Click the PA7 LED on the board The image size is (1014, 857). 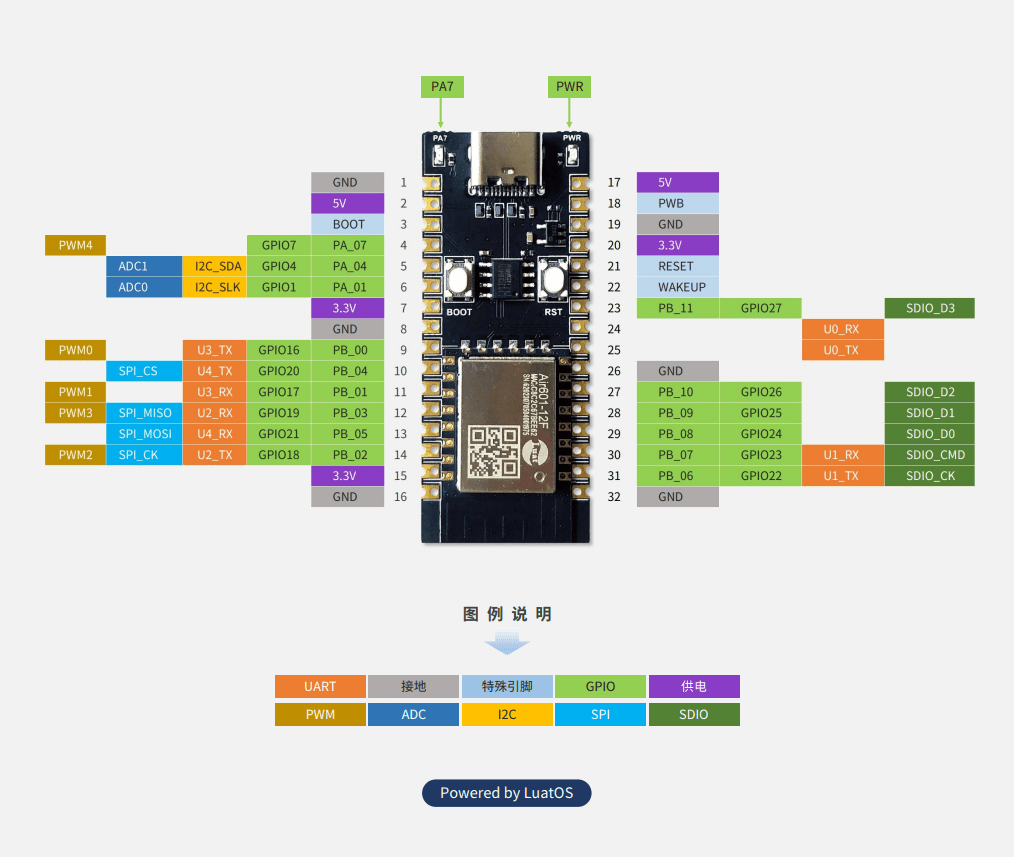tap(440, 156)
